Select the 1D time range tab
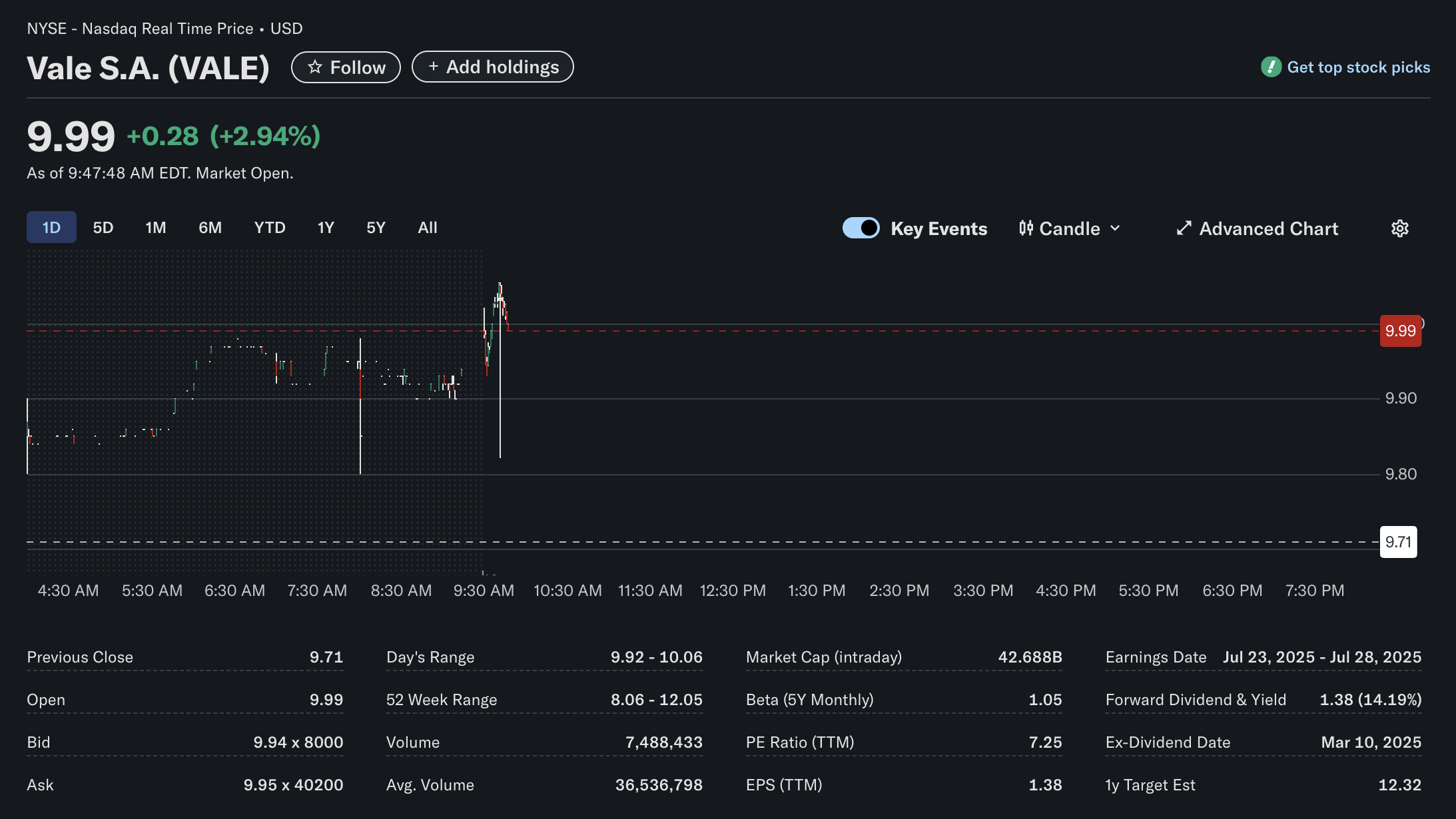The image size is (1456, 819). pyautogui.click(x=51, y=227)
